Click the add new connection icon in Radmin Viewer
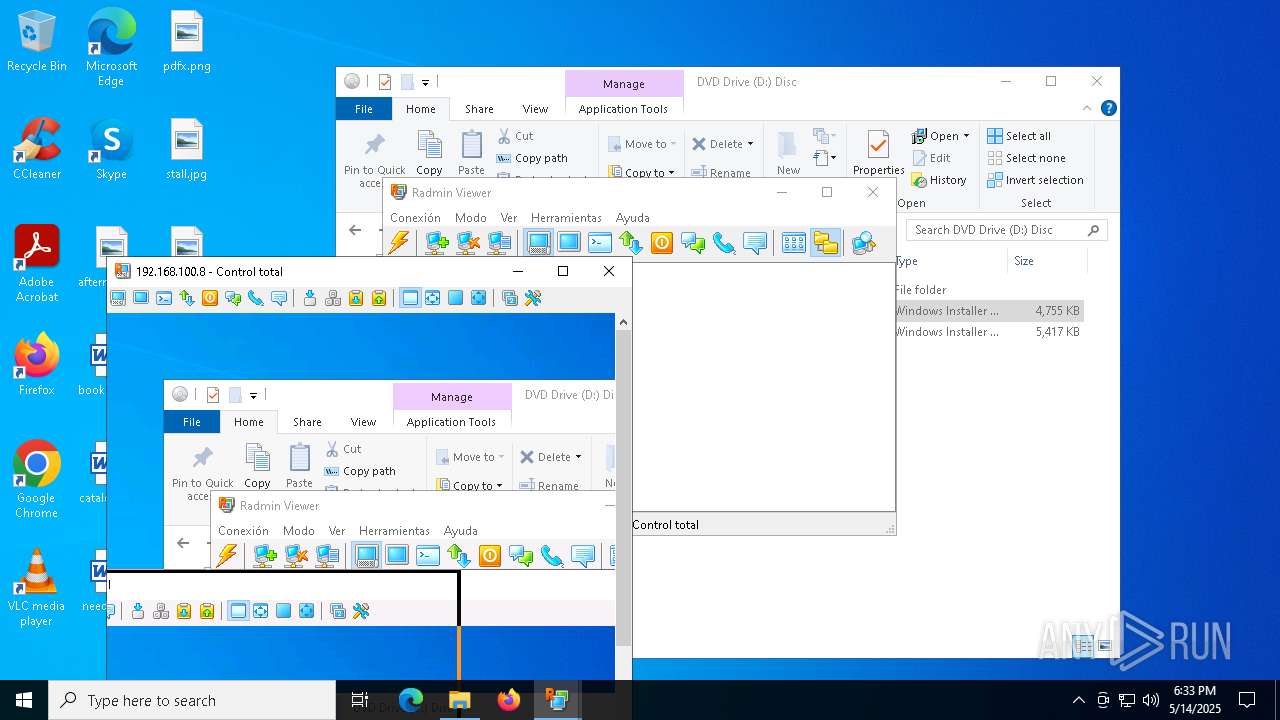 436,243
